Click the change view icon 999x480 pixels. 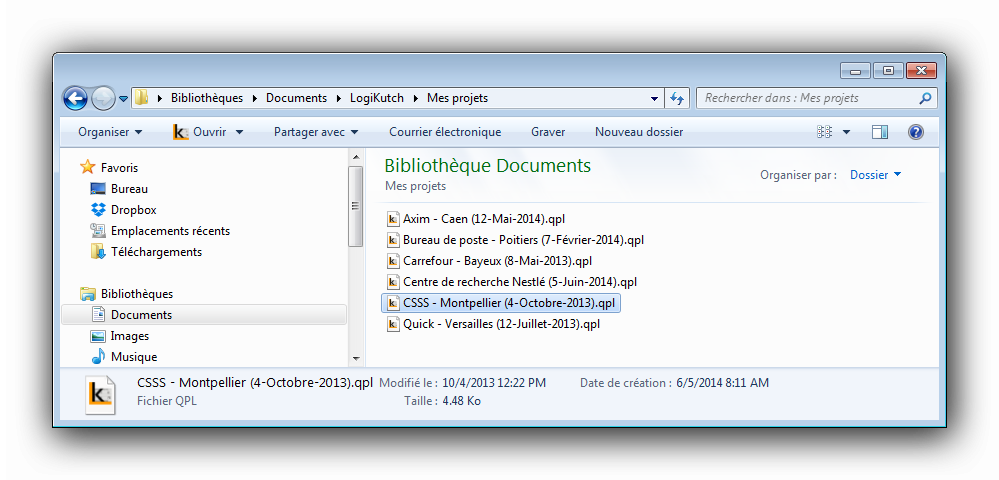click(x=824, y=132)
